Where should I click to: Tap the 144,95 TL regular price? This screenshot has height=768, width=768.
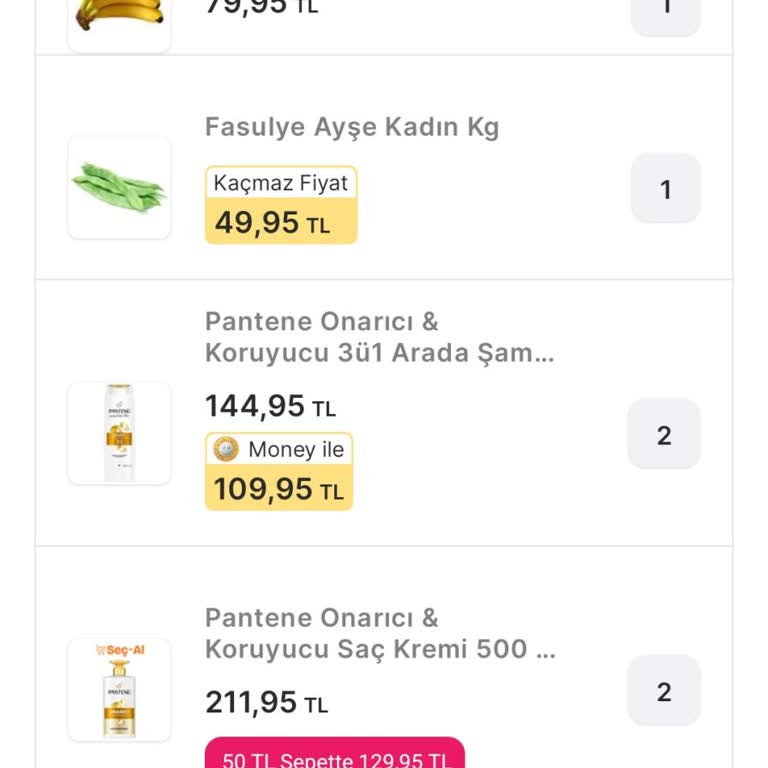click(270, 406)
